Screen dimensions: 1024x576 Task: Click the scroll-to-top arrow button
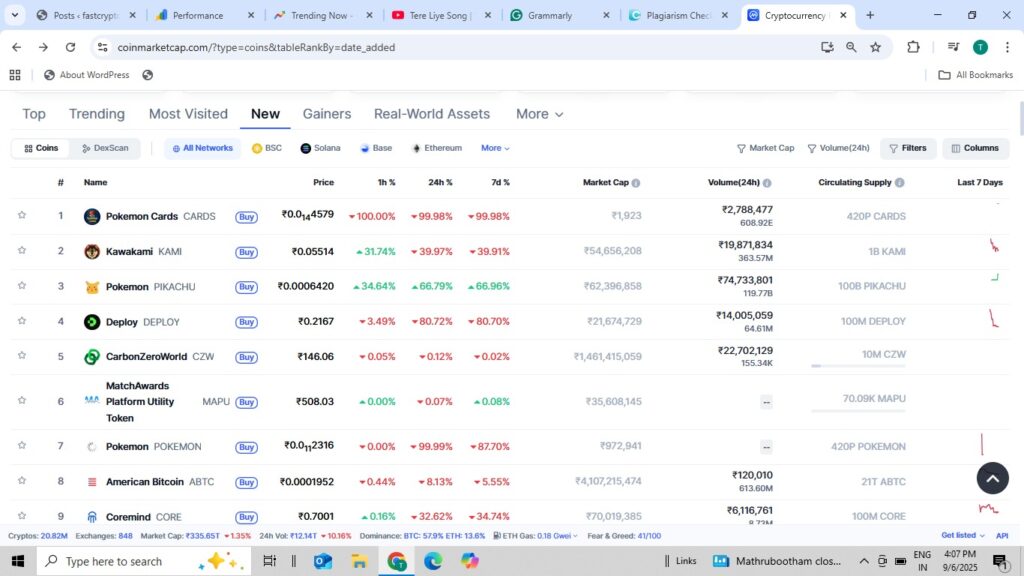[x=992, y=478]
